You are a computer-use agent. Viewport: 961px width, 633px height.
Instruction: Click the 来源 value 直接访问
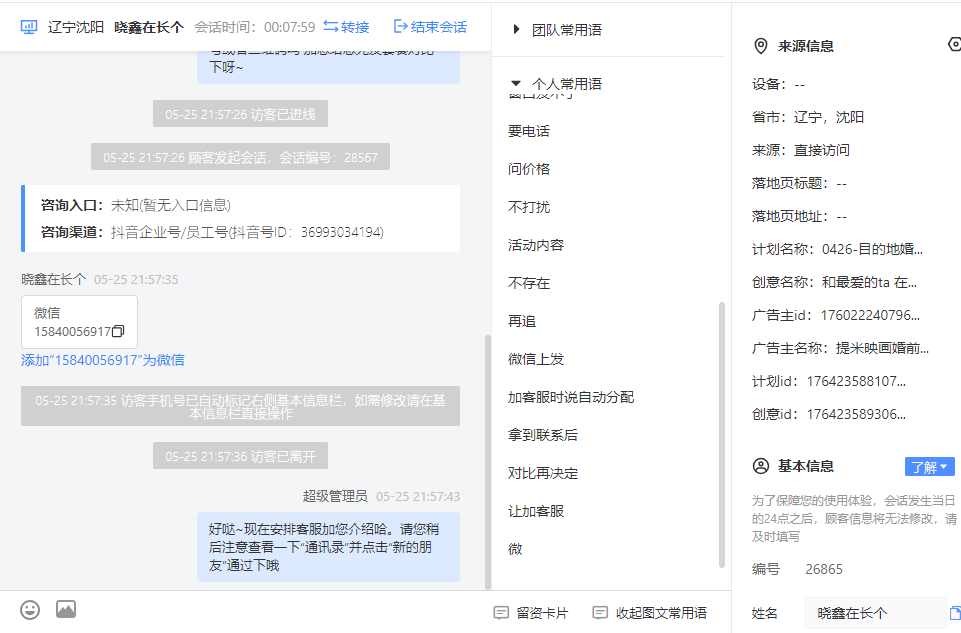click(x=821, y=150)
